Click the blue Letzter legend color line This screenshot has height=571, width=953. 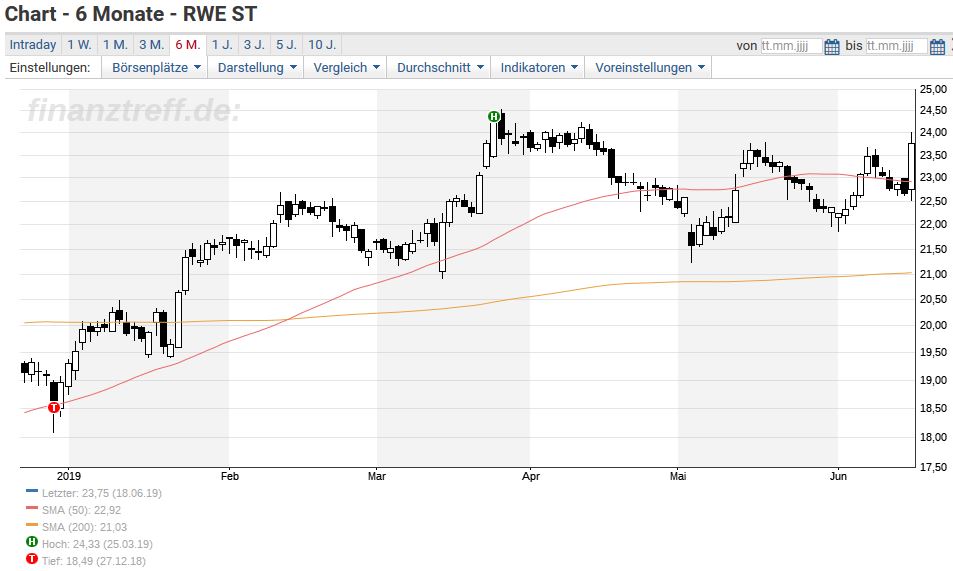tap(32, 490)
